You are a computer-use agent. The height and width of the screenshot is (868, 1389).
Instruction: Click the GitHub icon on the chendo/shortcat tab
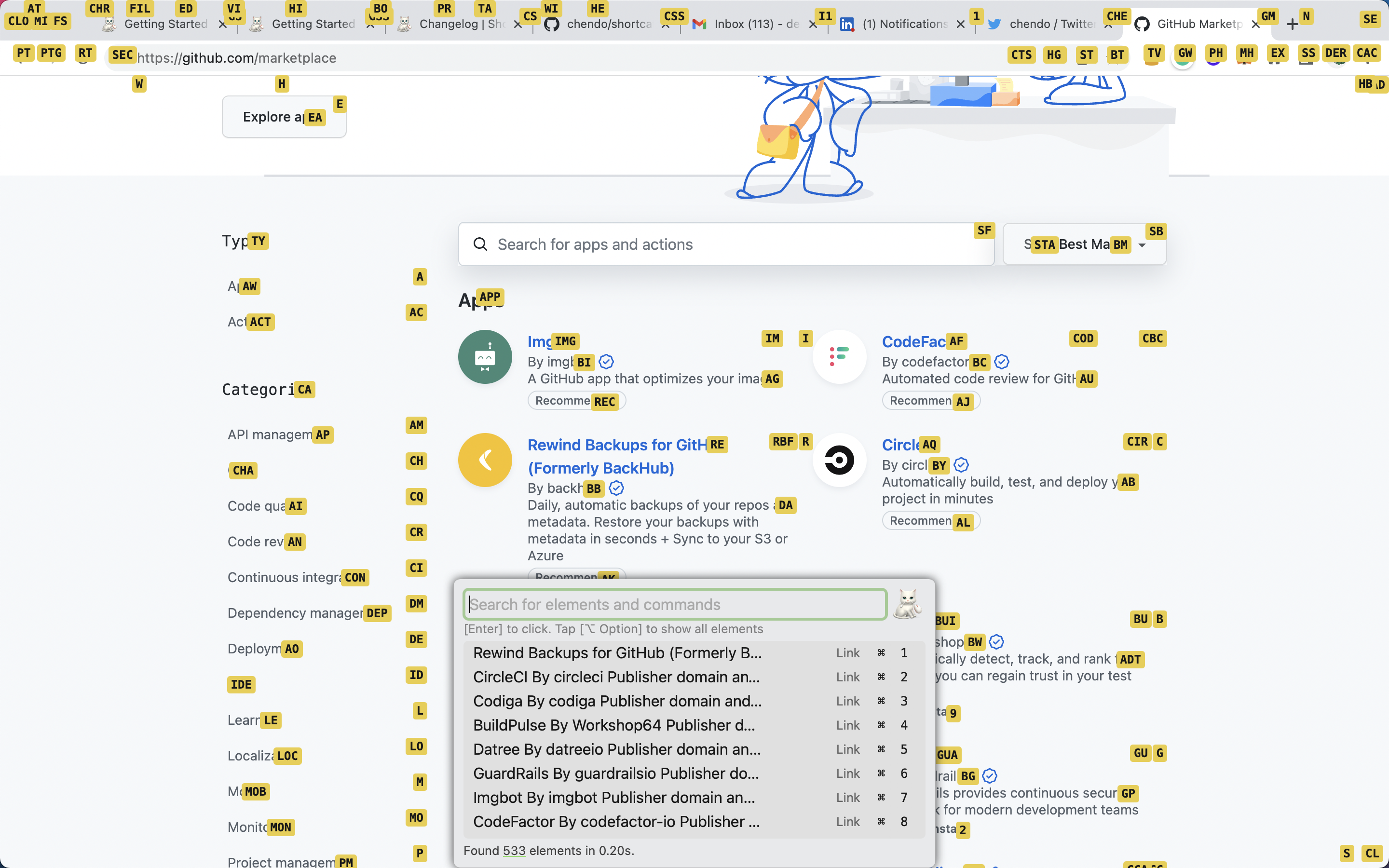(x=552, y=24)
